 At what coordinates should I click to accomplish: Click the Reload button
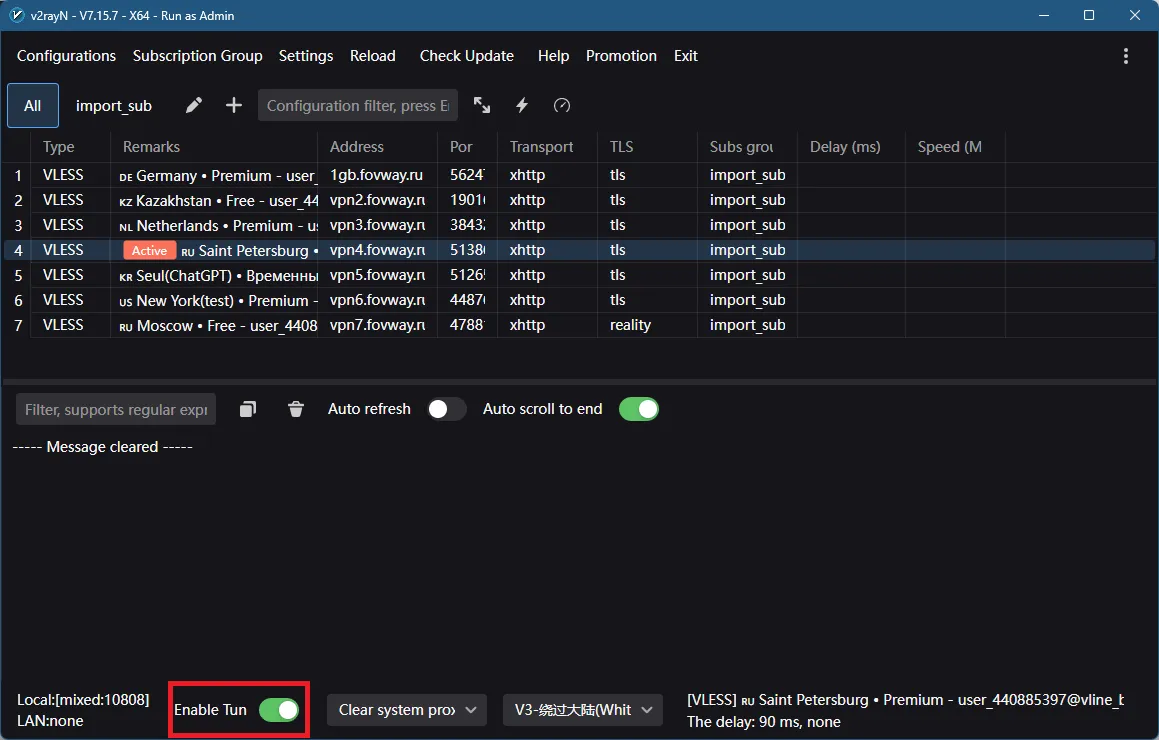pyautogui.click(x=373, y=56)
